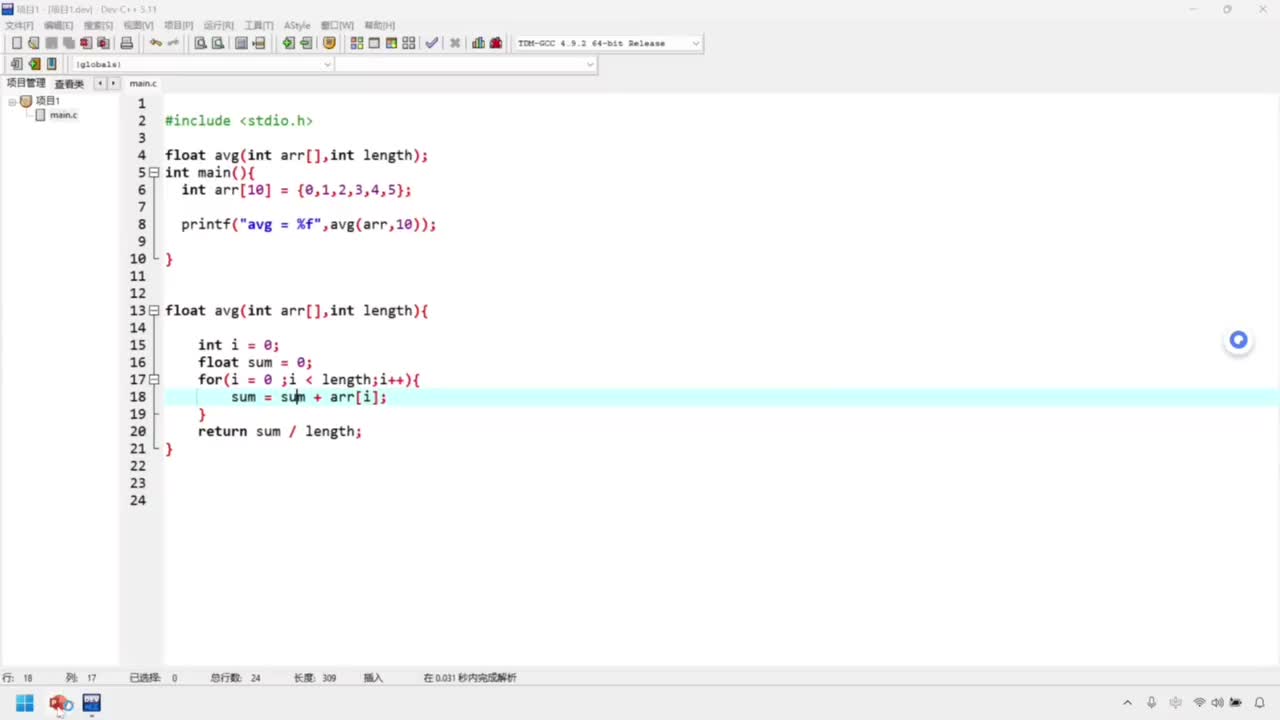Click the Delete Profiling Information icon
The width and height of the screenshot is (1280, 720).
coord(495,43)
